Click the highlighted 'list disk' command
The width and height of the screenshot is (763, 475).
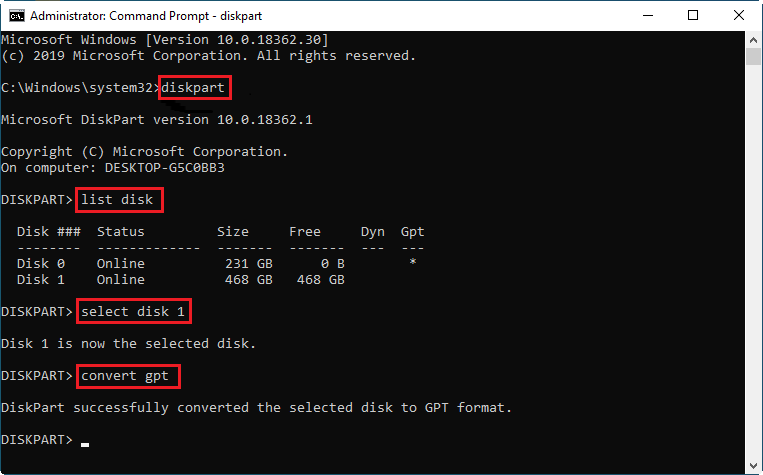(x=119, y=200)
